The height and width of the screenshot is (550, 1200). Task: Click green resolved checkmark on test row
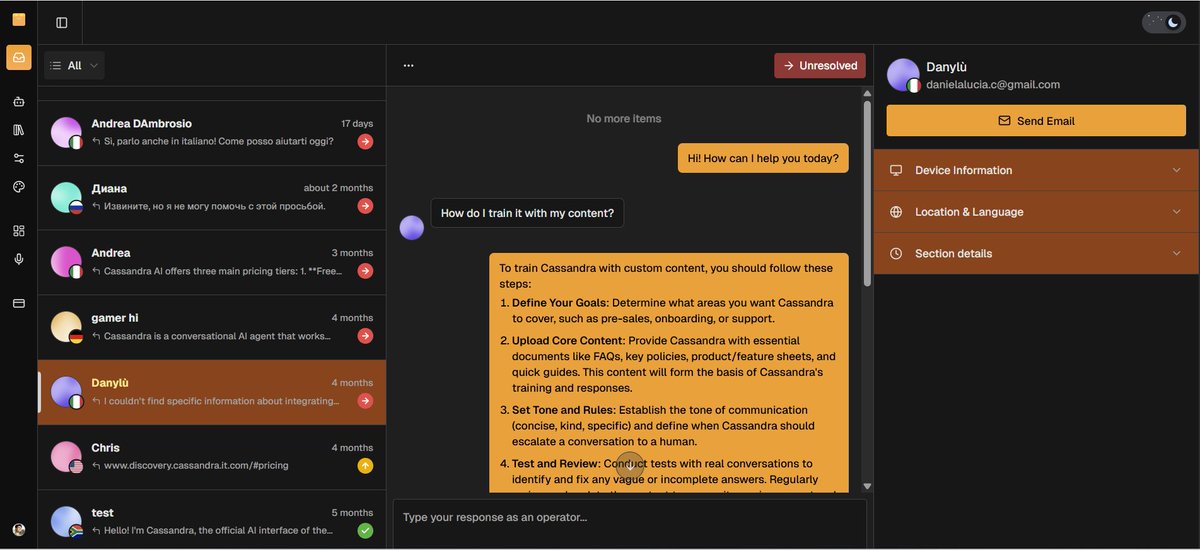tap(365, 530)
